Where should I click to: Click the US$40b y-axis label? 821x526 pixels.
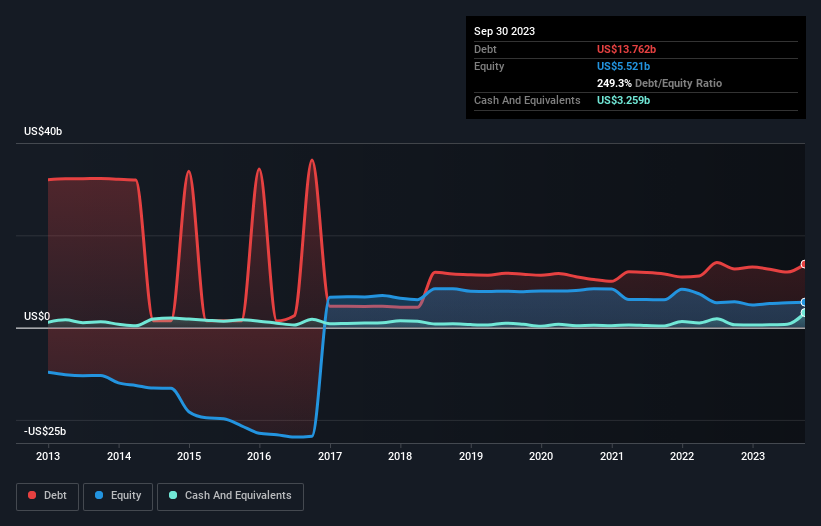(x=43, y=131)
